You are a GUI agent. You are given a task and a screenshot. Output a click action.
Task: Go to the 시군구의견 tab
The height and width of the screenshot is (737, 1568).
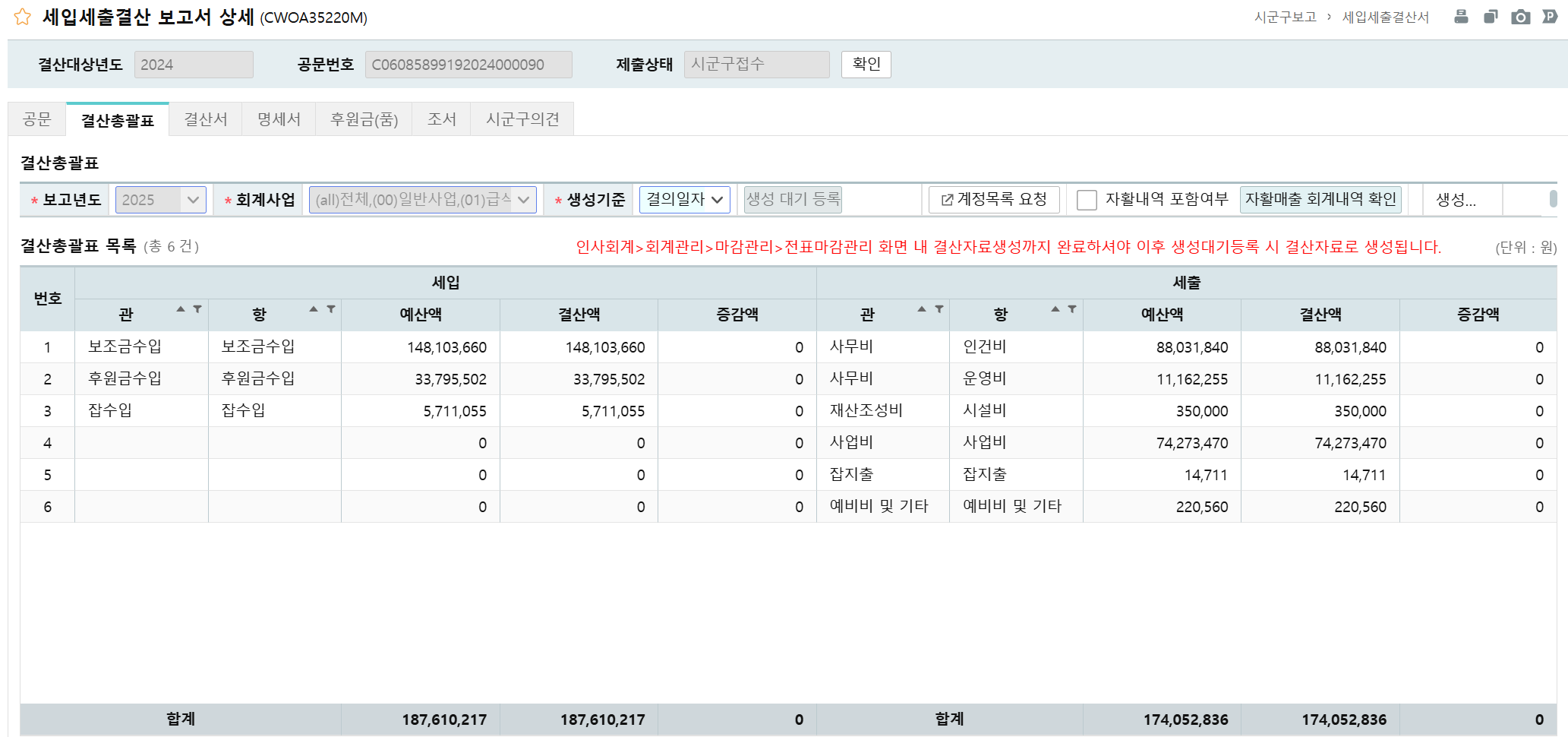pyautogui.click(x=522, y=119)
